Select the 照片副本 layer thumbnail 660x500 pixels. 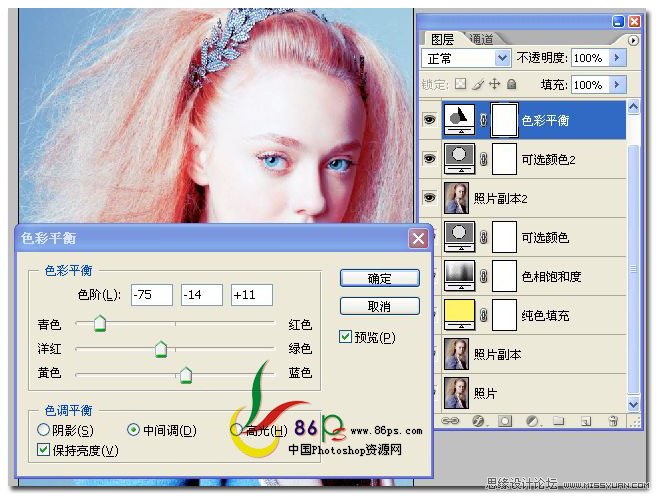coord(456,354)
